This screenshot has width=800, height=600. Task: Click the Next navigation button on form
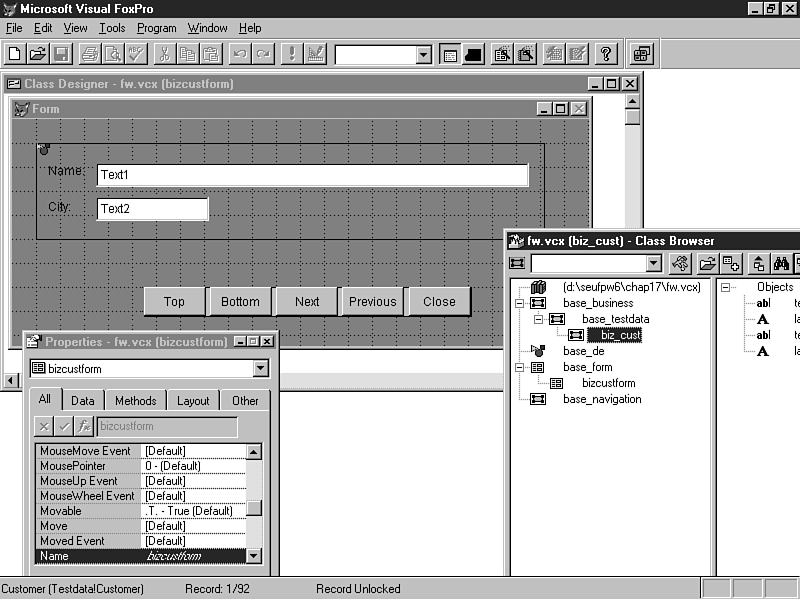307,302
